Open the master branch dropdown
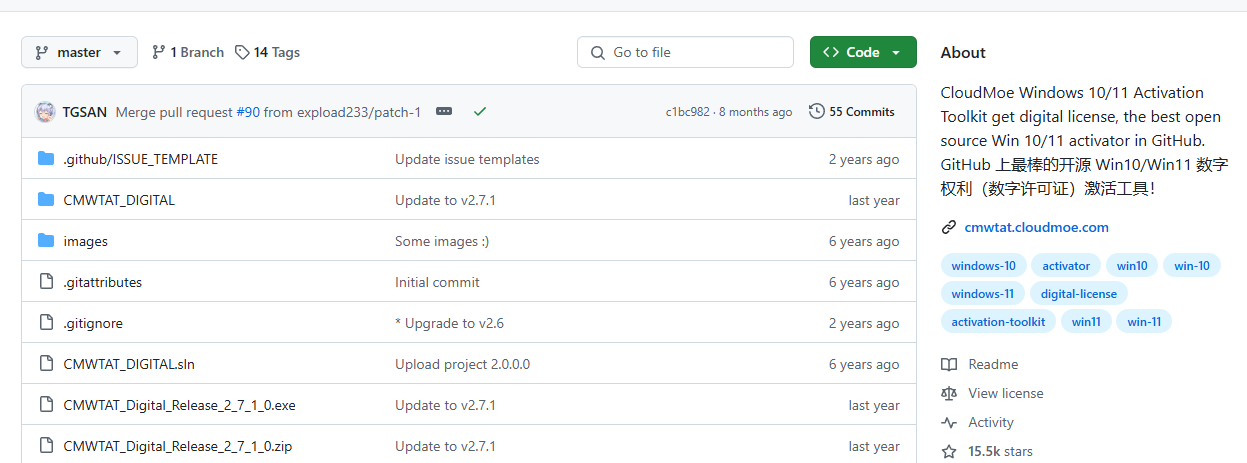1247x463 pixels. coord(79,52)
